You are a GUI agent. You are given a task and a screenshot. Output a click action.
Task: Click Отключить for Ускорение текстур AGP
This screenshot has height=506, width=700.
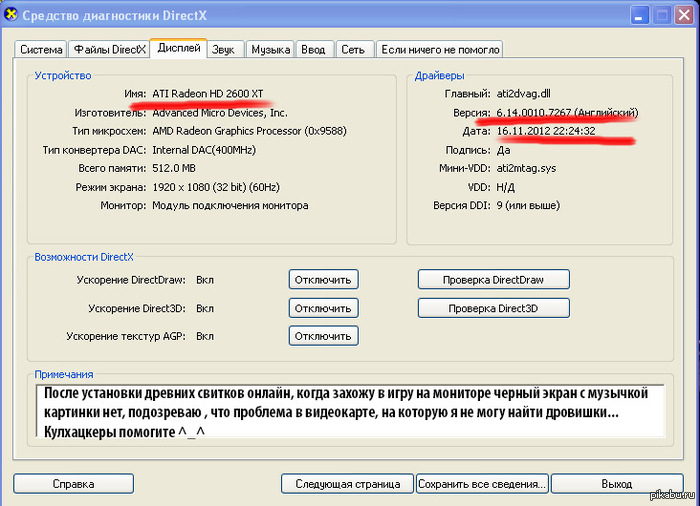323,336
